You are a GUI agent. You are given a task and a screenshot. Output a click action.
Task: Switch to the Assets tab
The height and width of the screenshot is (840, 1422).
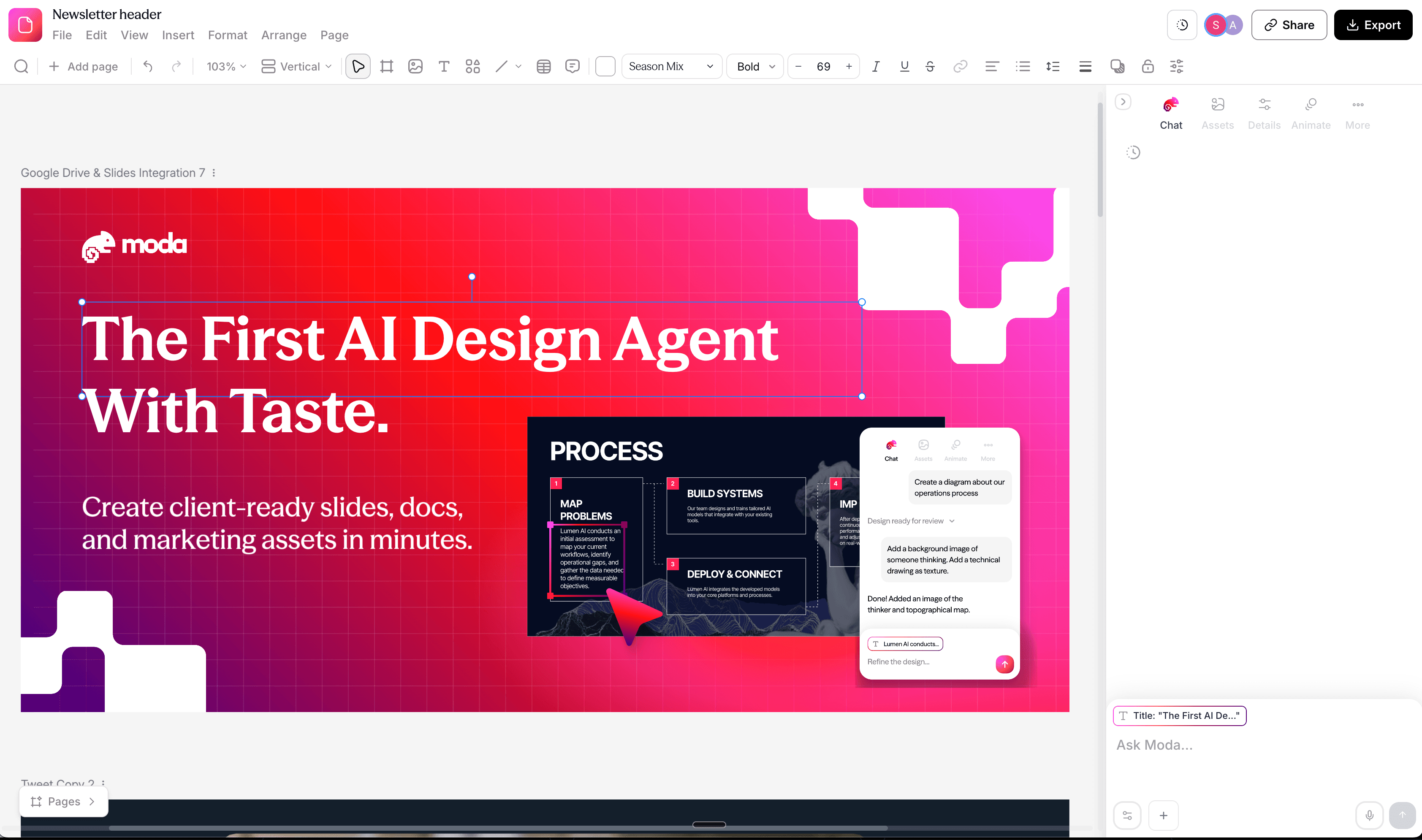click(1218, 113)
